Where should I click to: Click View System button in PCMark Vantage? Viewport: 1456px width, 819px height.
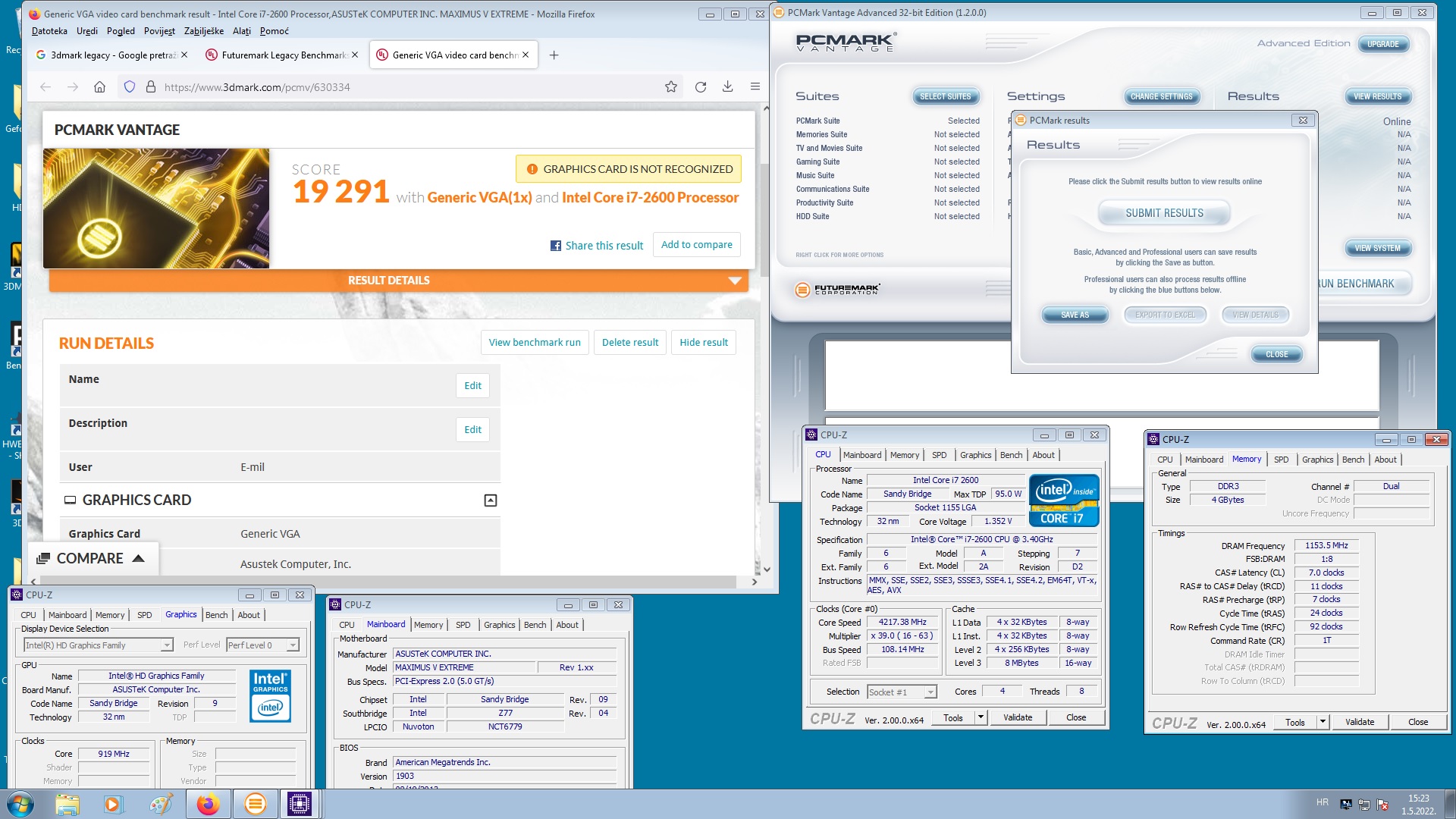(1377, 248)
